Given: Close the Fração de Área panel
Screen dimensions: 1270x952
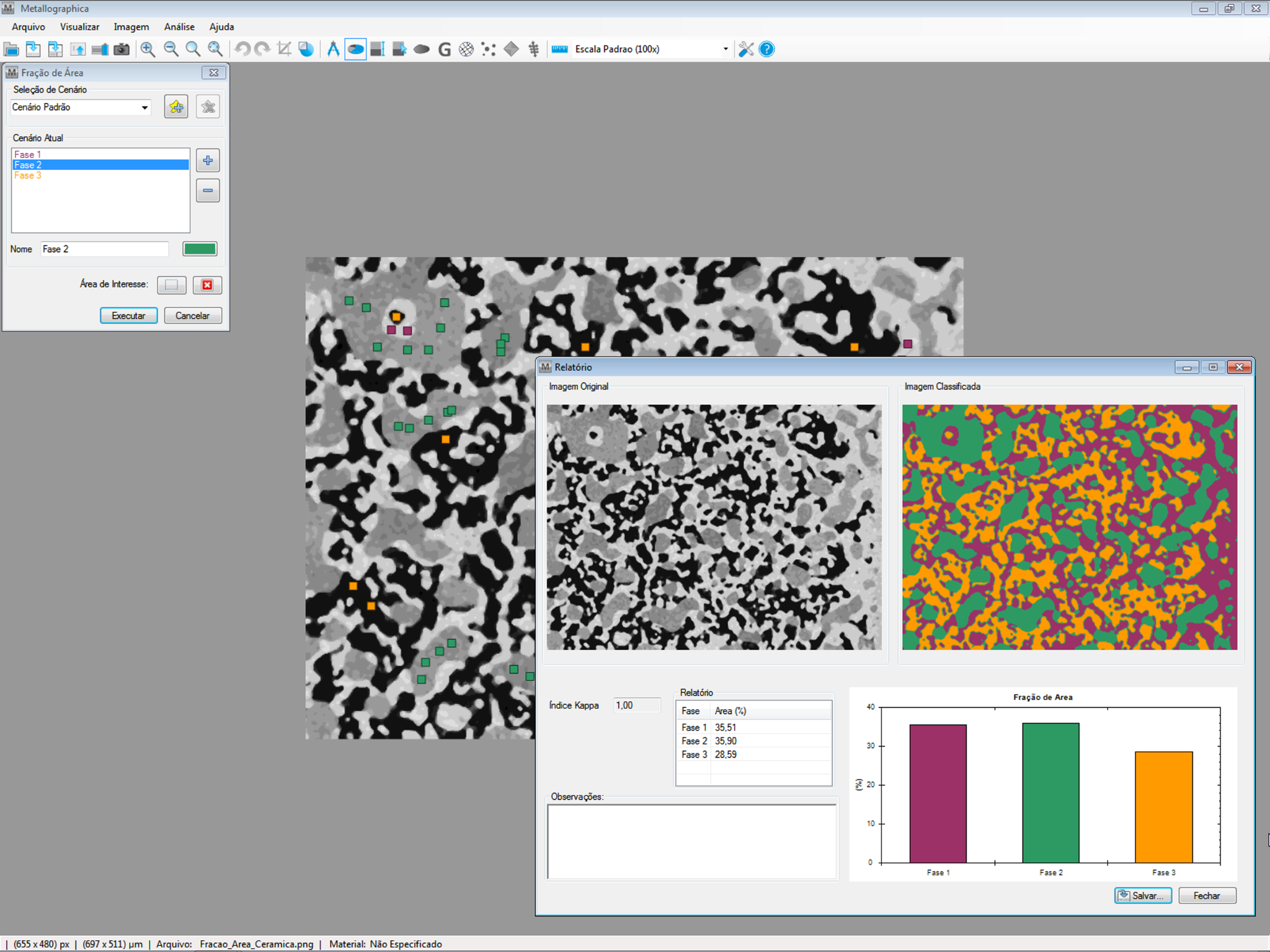Looking at the screenshot, I should pyautogui.click(x=214, y=73).
